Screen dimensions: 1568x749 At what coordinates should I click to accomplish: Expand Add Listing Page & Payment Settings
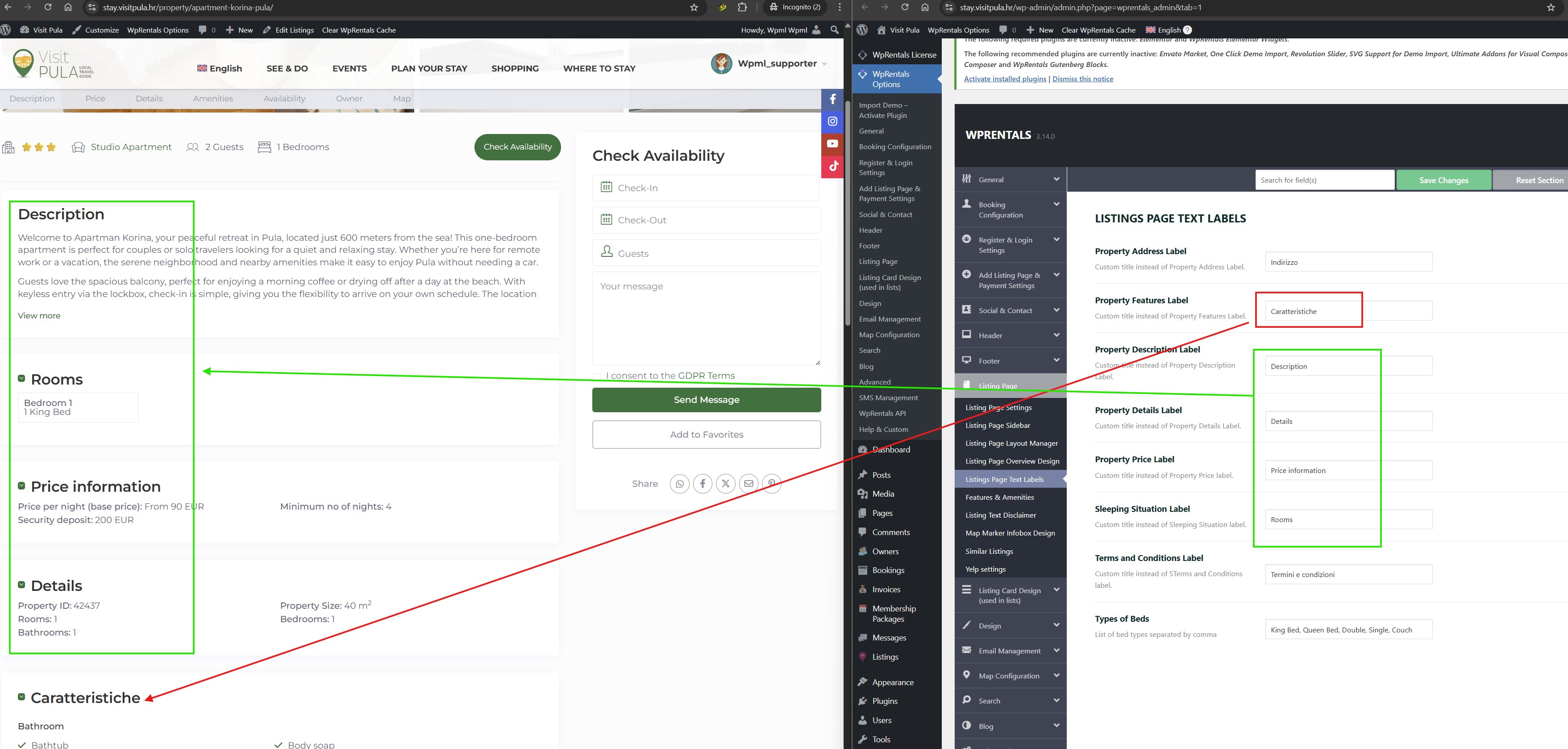[x=1011, y=280]
